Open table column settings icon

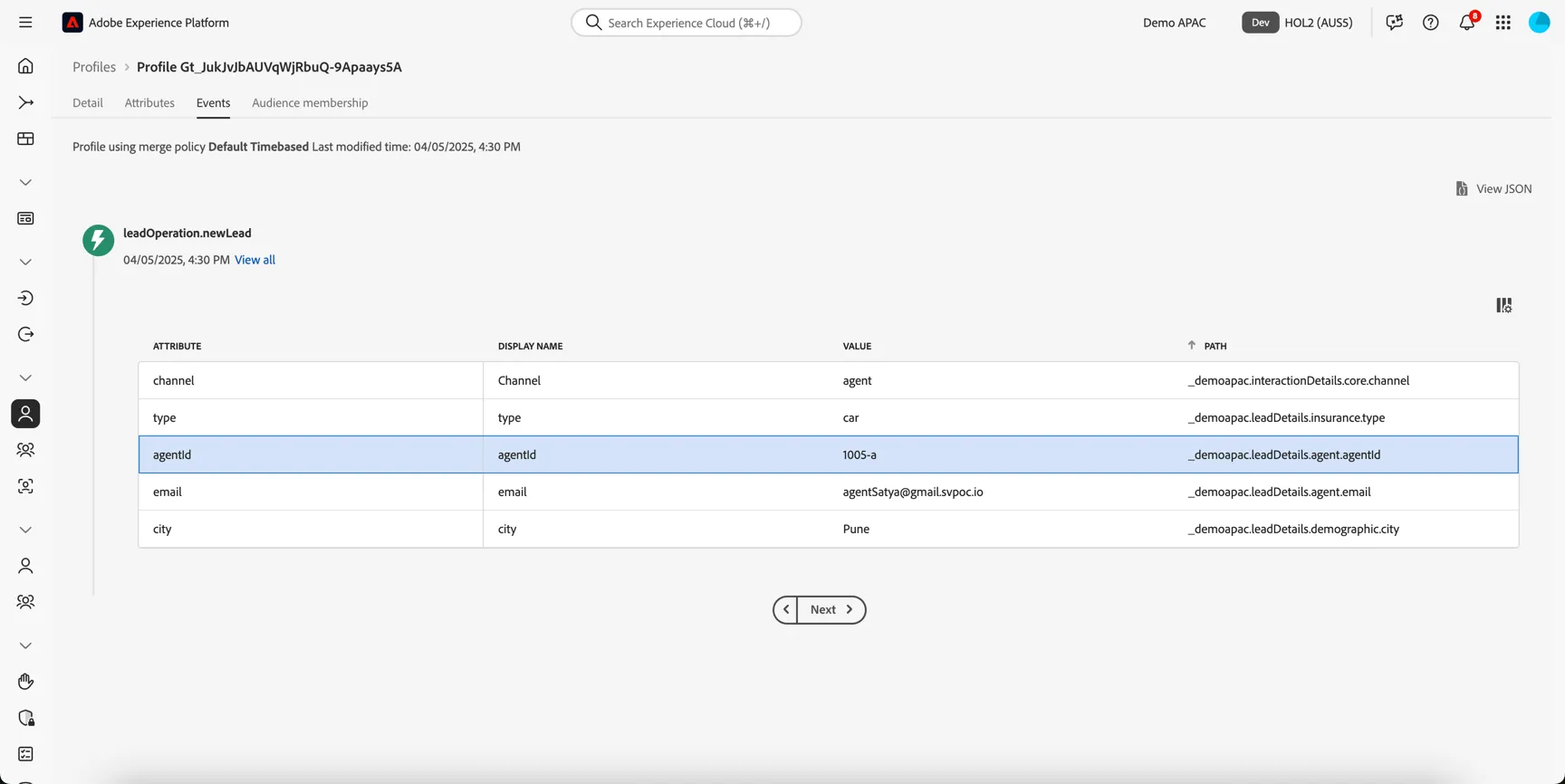pyautogui.click(x=1504, y=305)
